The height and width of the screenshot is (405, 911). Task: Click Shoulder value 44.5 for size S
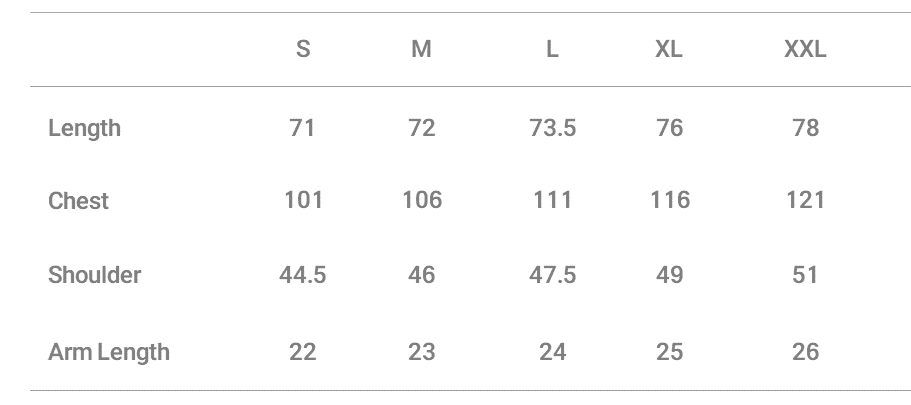[302, 275]
